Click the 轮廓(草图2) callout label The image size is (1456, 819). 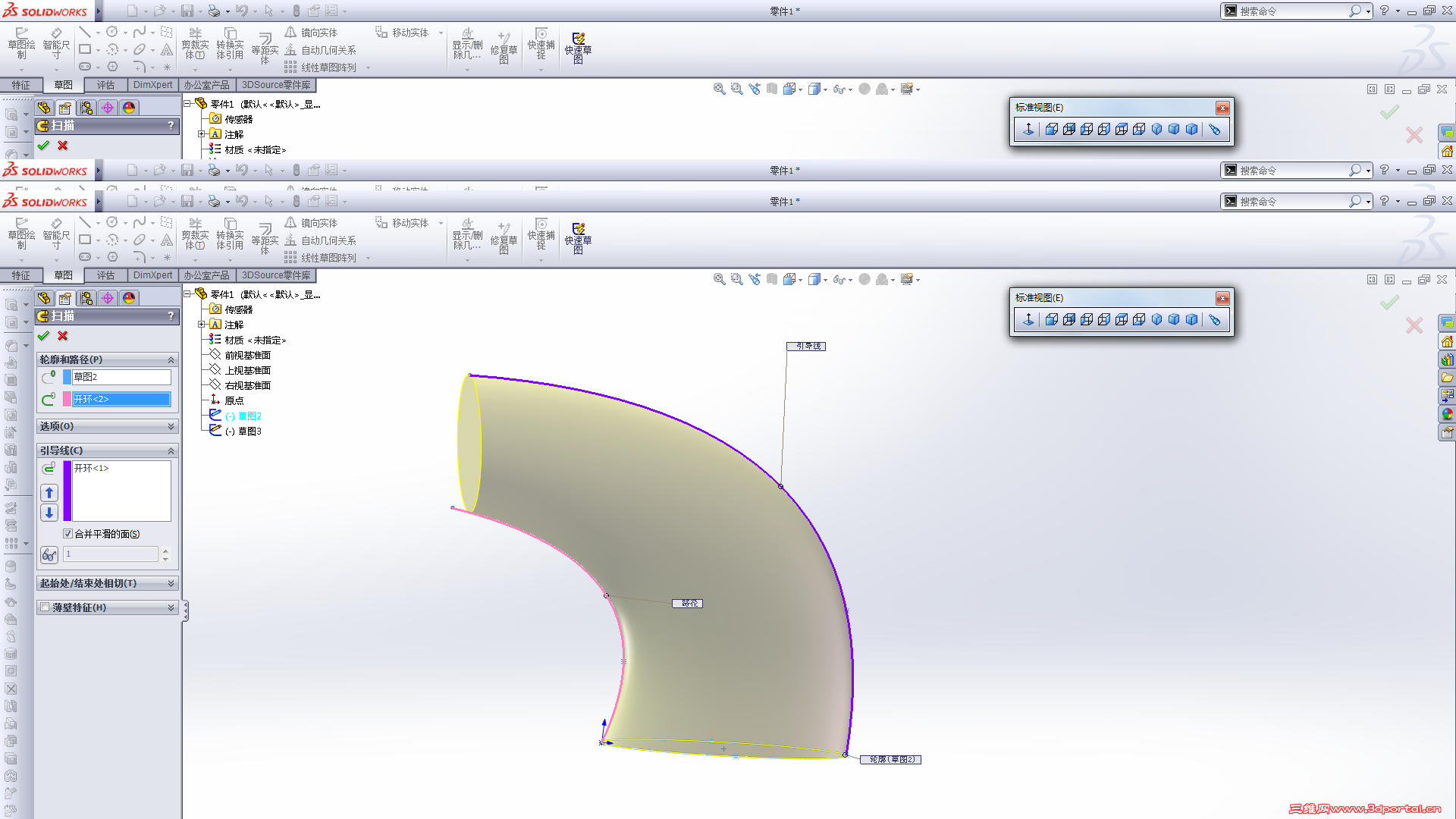pyautogui.click(x=891, y=759)
